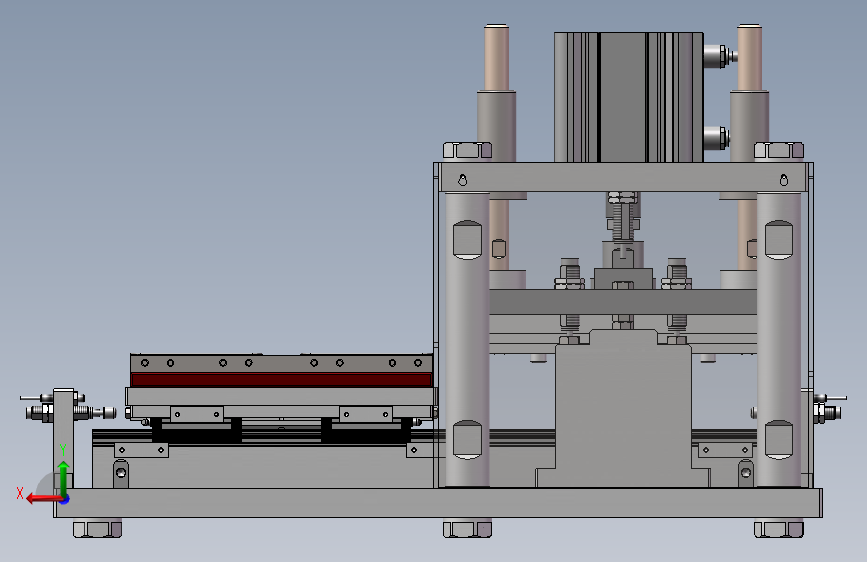
Task: Select the dark moving plate between the columns
Action: coord(623,302)
